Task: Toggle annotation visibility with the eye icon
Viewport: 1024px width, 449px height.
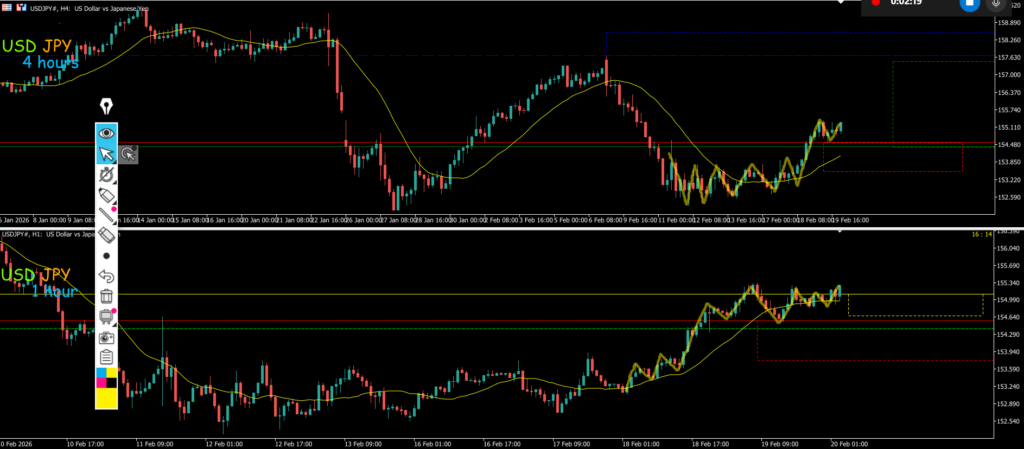Action: (x=106, y=133)
